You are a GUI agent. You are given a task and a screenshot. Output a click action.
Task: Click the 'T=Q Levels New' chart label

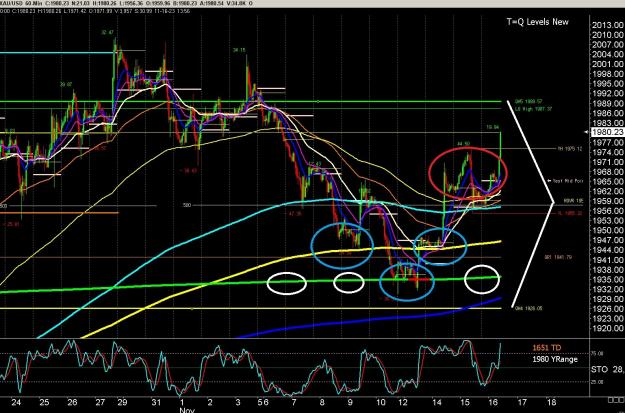pyautogui.click(x=537, y=22)
